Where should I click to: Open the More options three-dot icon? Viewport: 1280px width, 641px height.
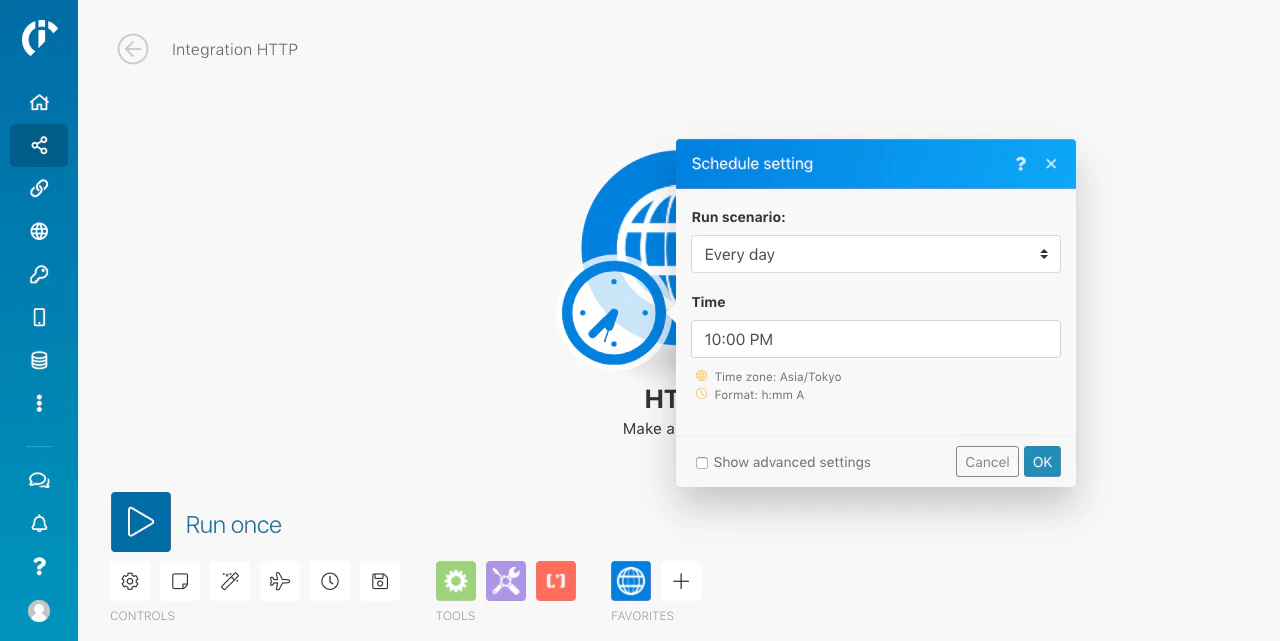[39, 403]
